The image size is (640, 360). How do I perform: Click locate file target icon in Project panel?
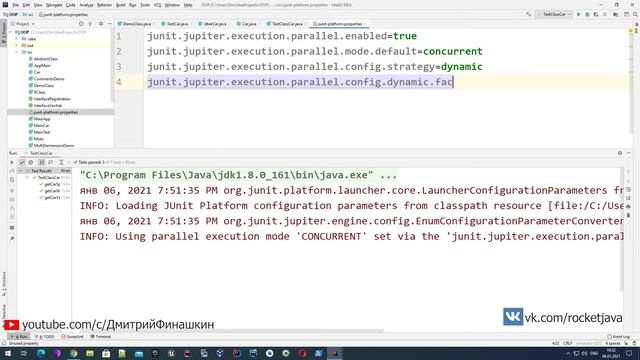[x=81, y=24]
